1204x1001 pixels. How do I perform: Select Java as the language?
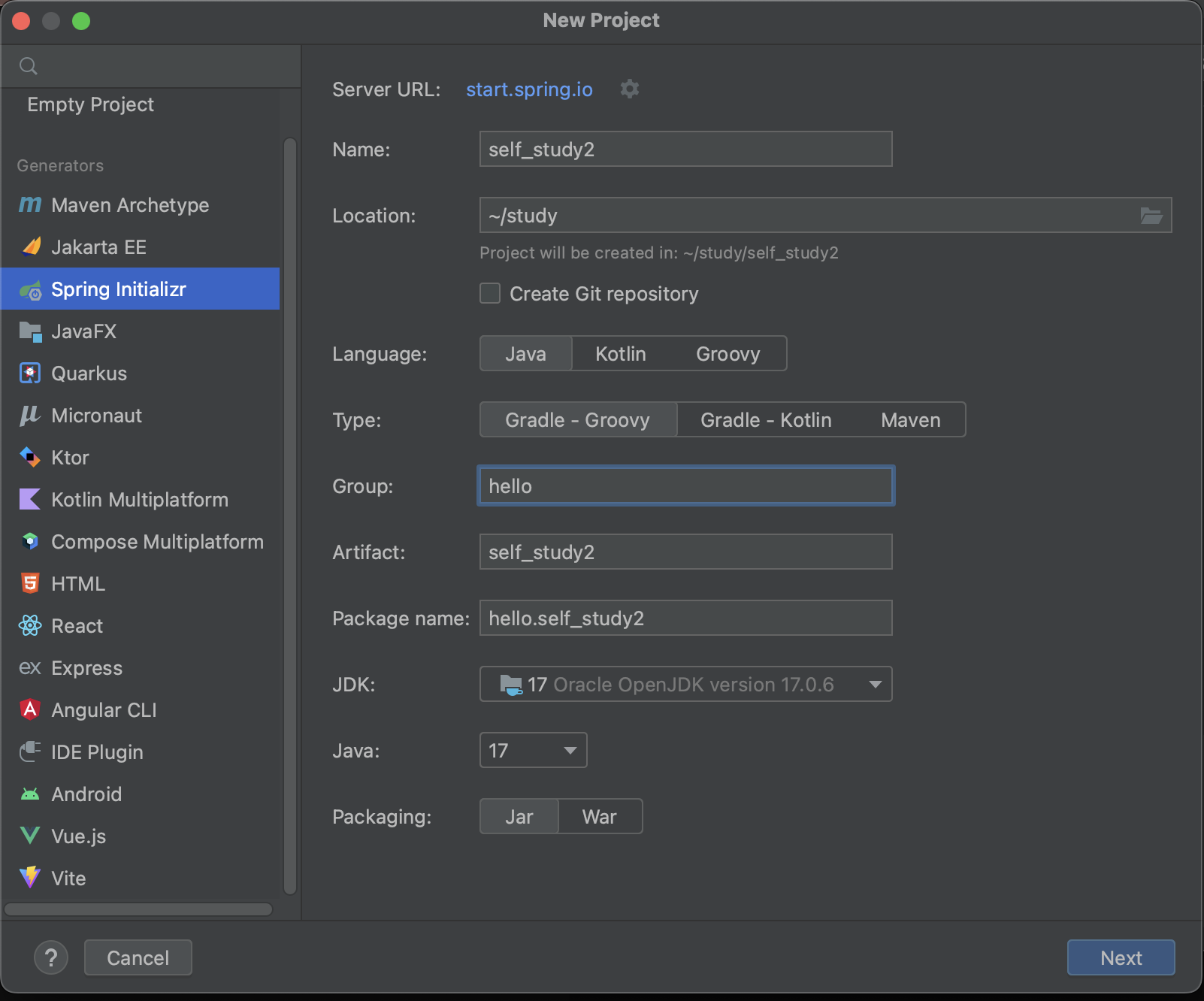(x=525, y=353)
